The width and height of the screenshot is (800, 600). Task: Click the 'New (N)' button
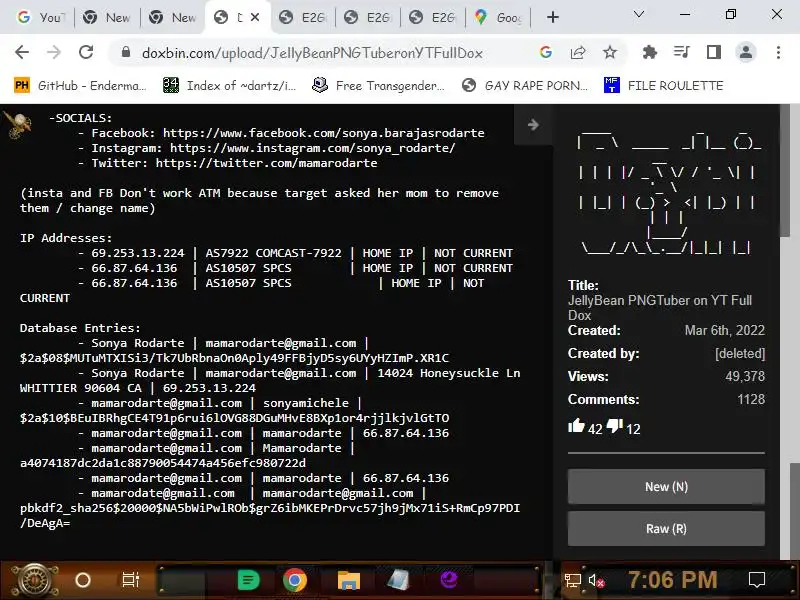666,486
